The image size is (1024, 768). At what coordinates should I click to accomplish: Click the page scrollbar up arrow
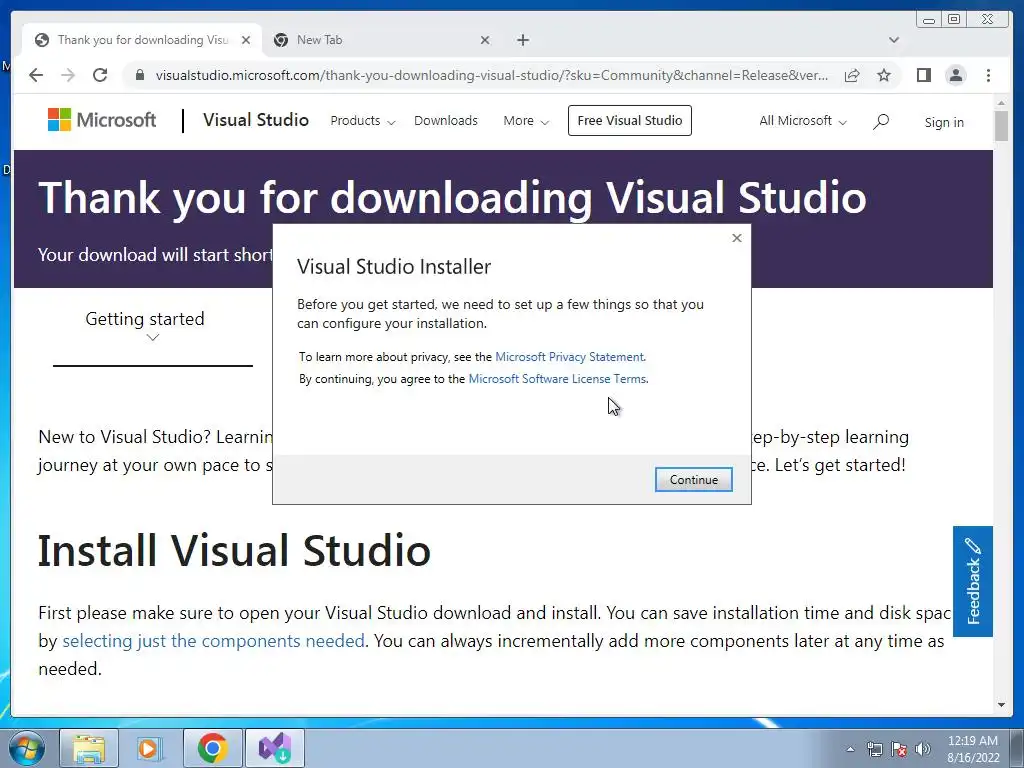click(1001, 103)
